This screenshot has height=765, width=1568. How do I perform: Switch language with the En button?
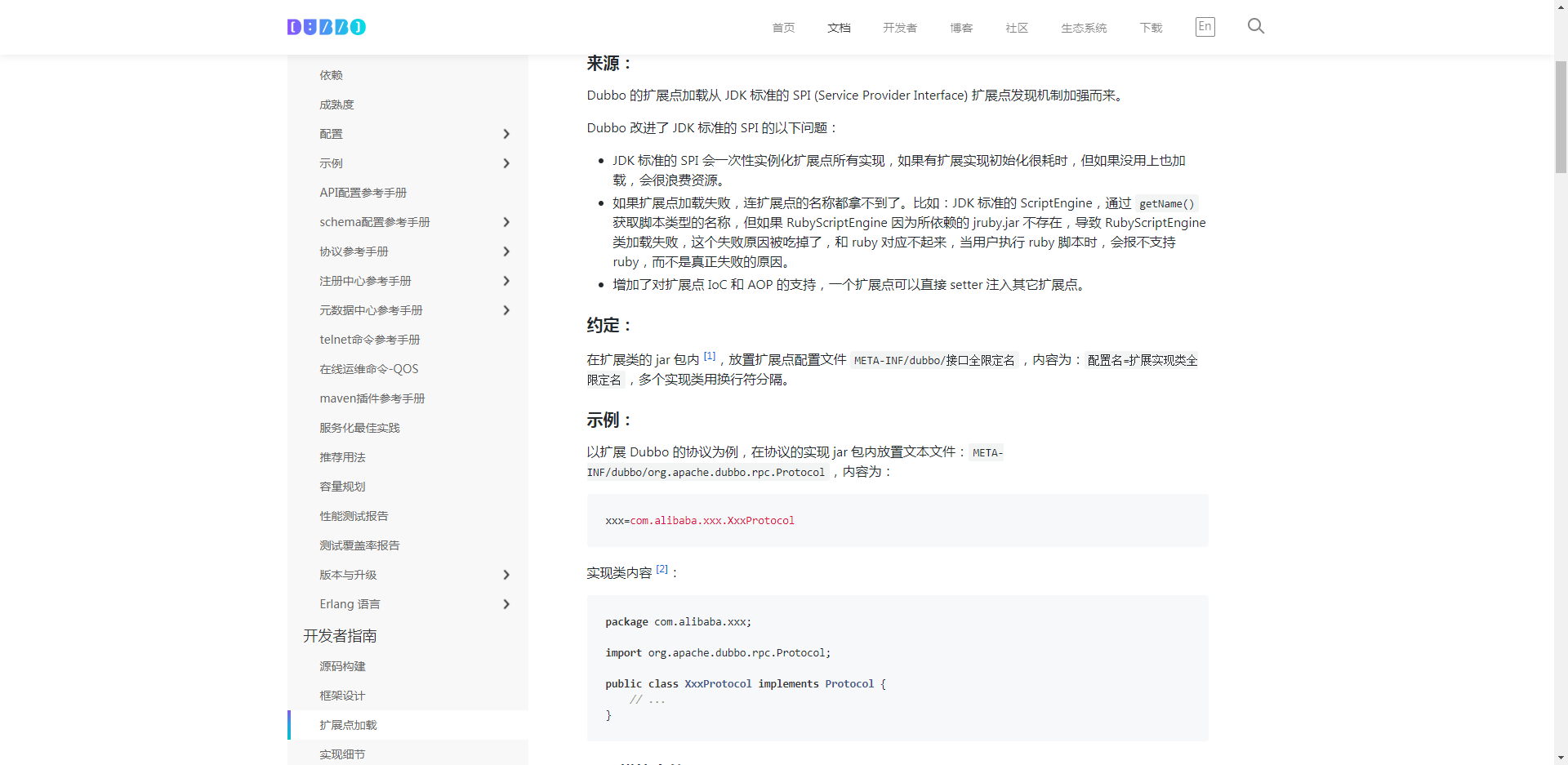(1205, 27)
